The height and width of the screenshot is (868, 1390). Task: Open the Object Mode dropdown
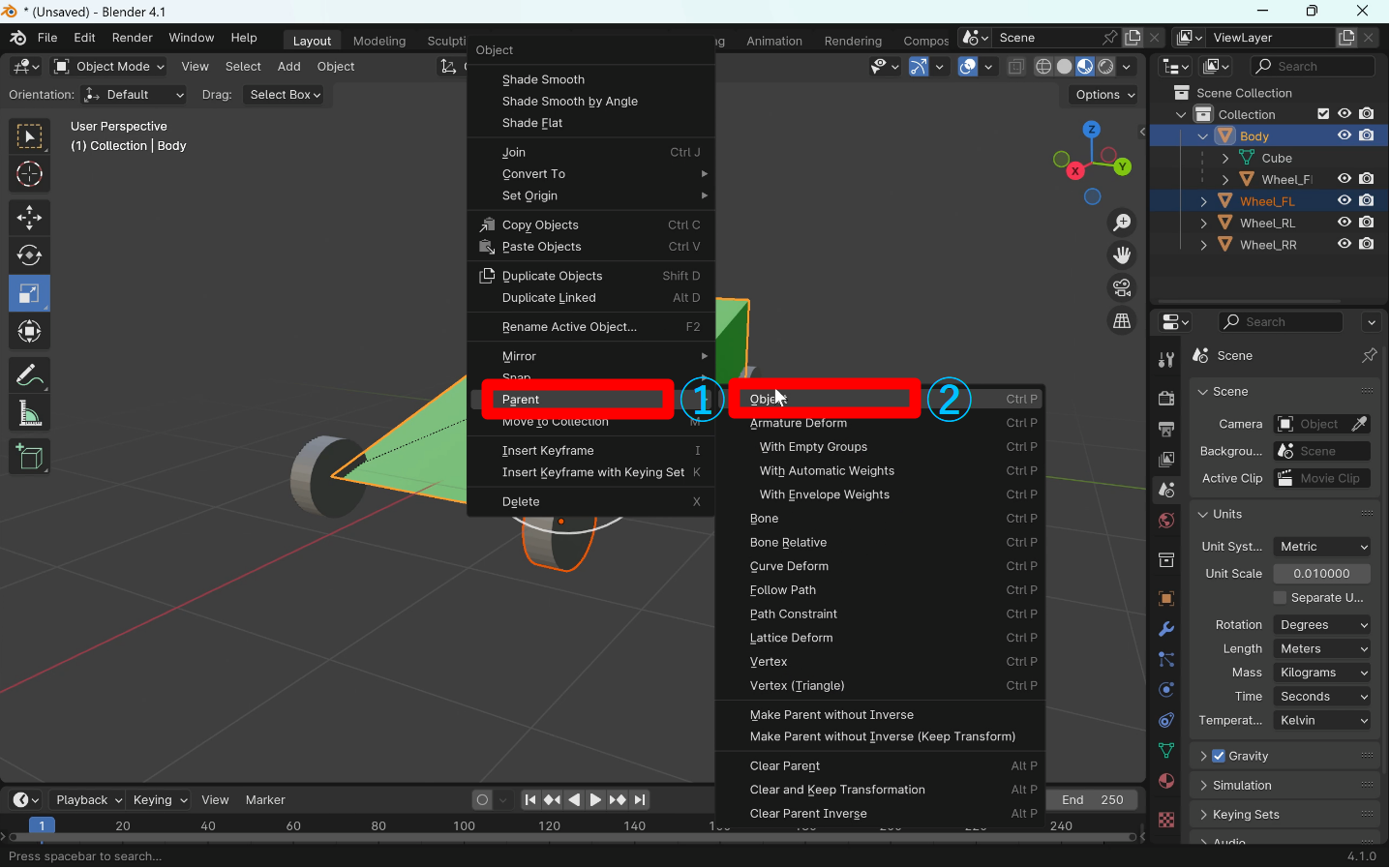coord(109,67)
